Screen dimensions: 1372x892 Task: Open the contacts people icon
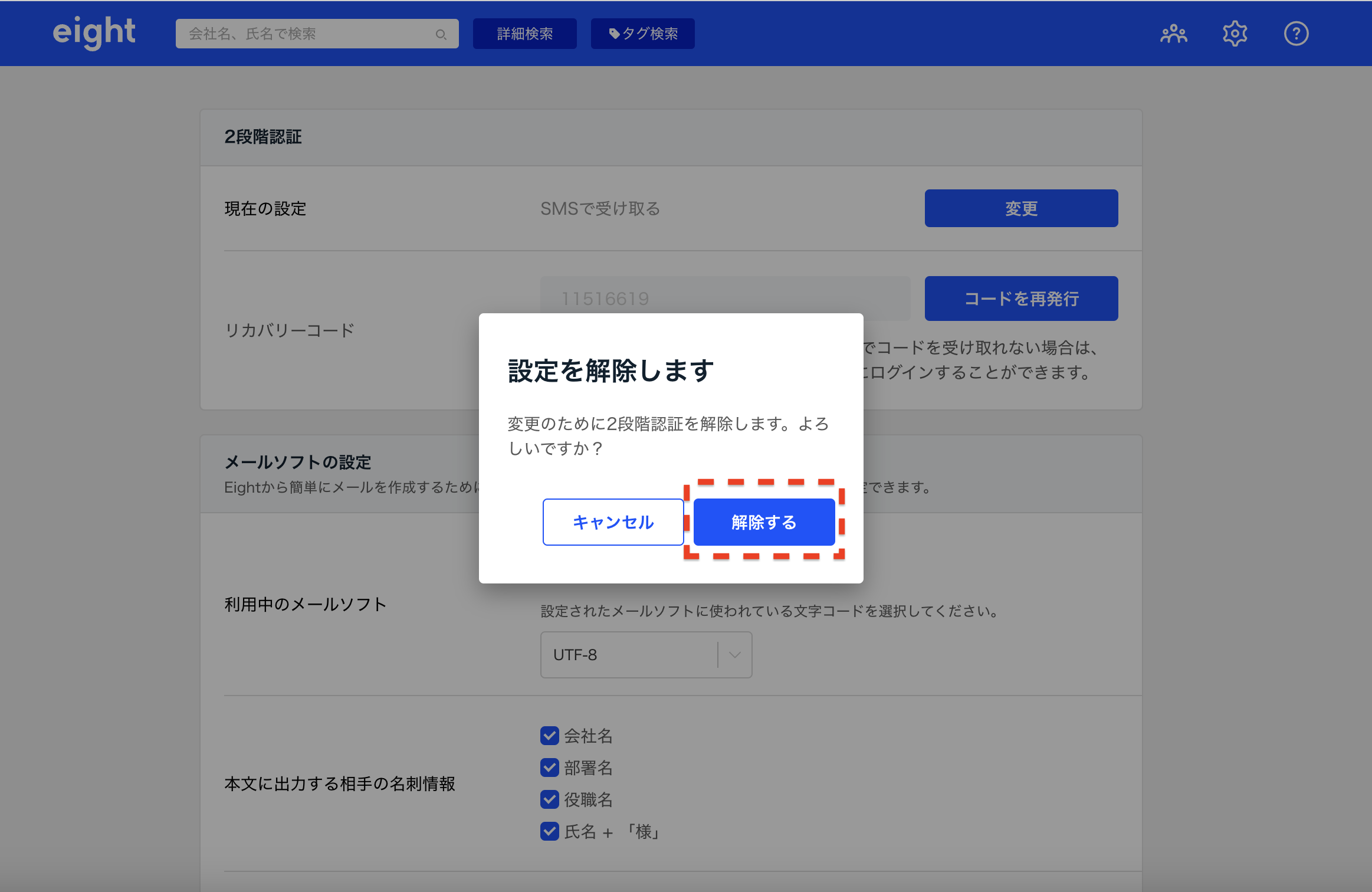(x=1173, y=34)
